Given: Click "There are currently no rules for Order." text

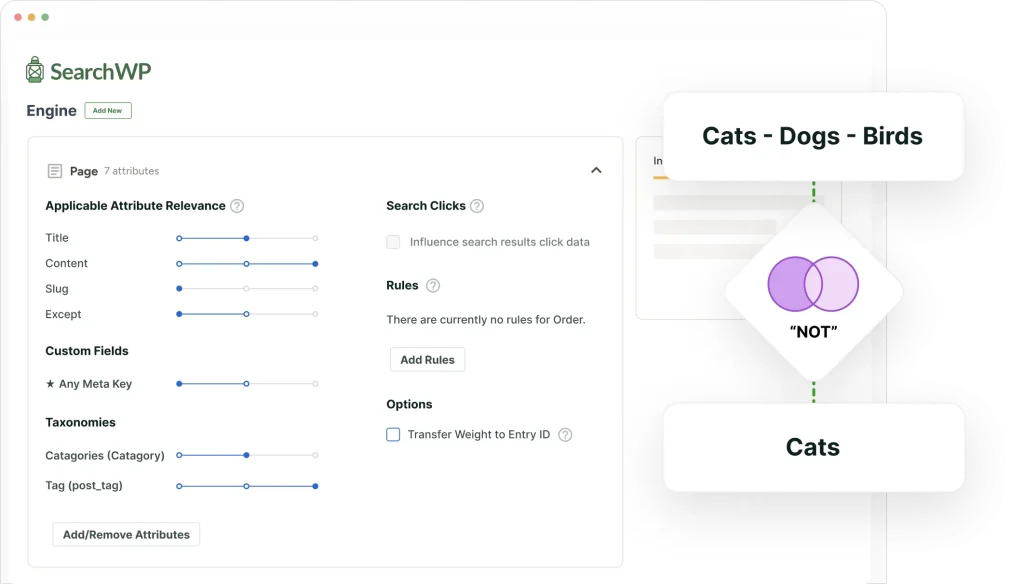Looking at the screenshot, I should pos(486,319).
